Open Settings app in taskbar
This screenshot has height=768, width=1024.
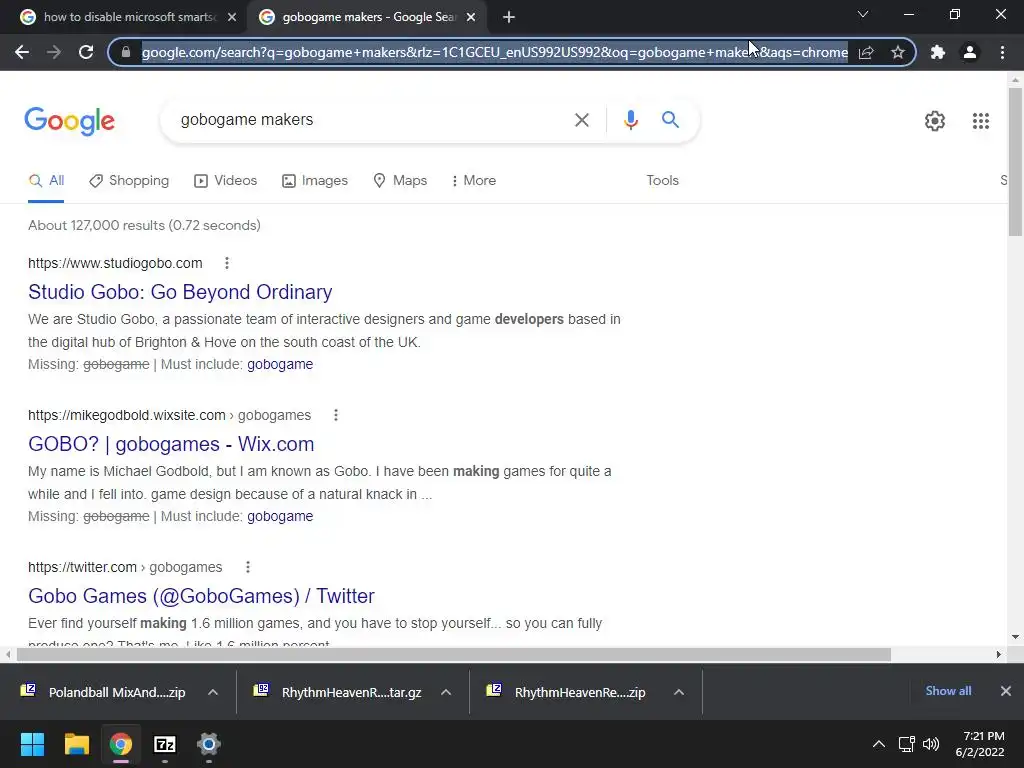coord(209,744)
